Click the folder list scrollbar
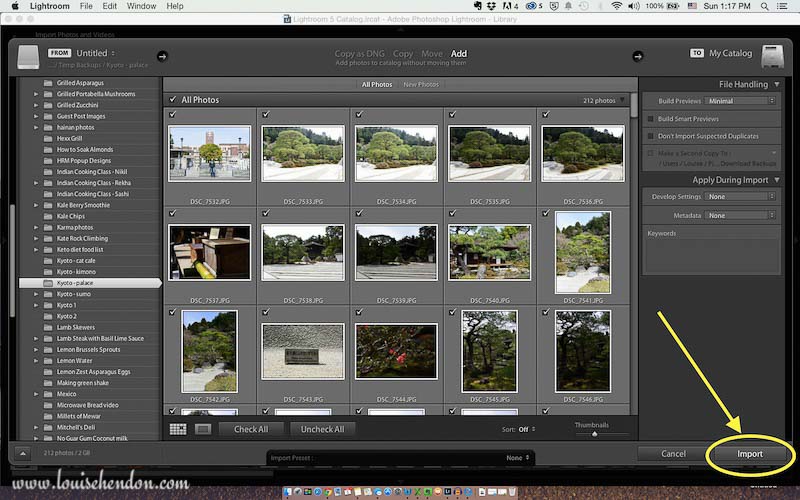 click(x=13, y=260)
